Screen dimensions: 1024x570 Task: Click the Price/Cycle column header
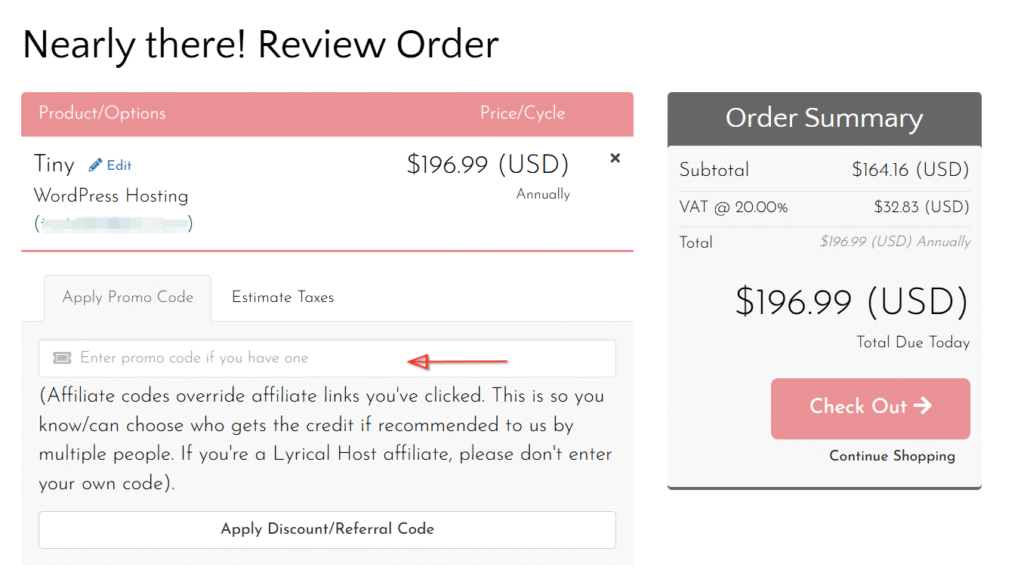[522, 113]
